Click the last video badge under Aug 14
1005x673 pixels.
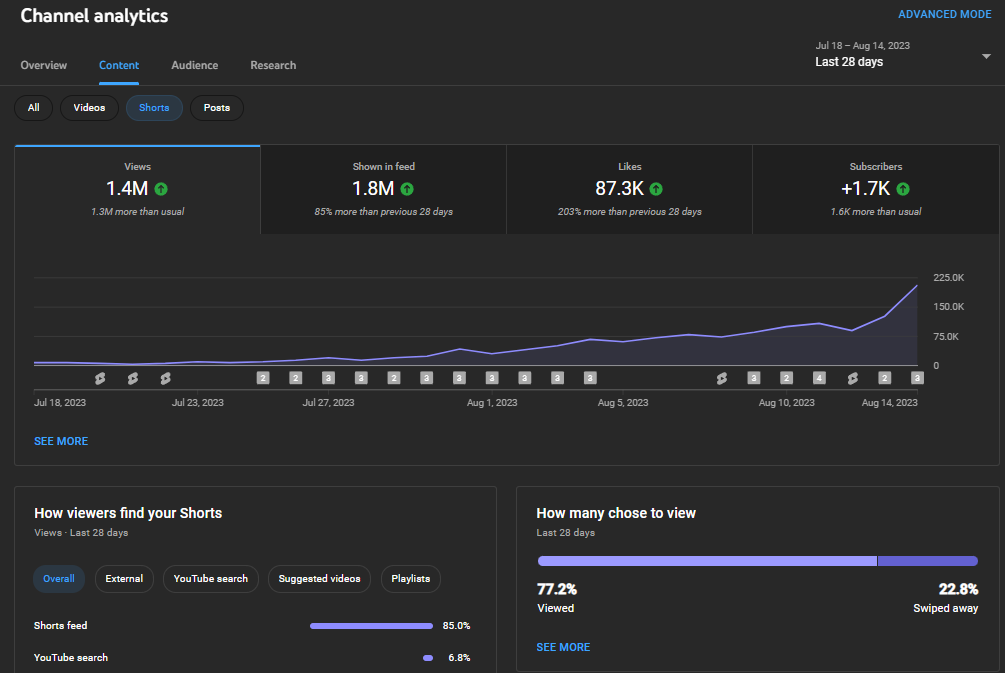pyautogui.click(x=917, y=378)
